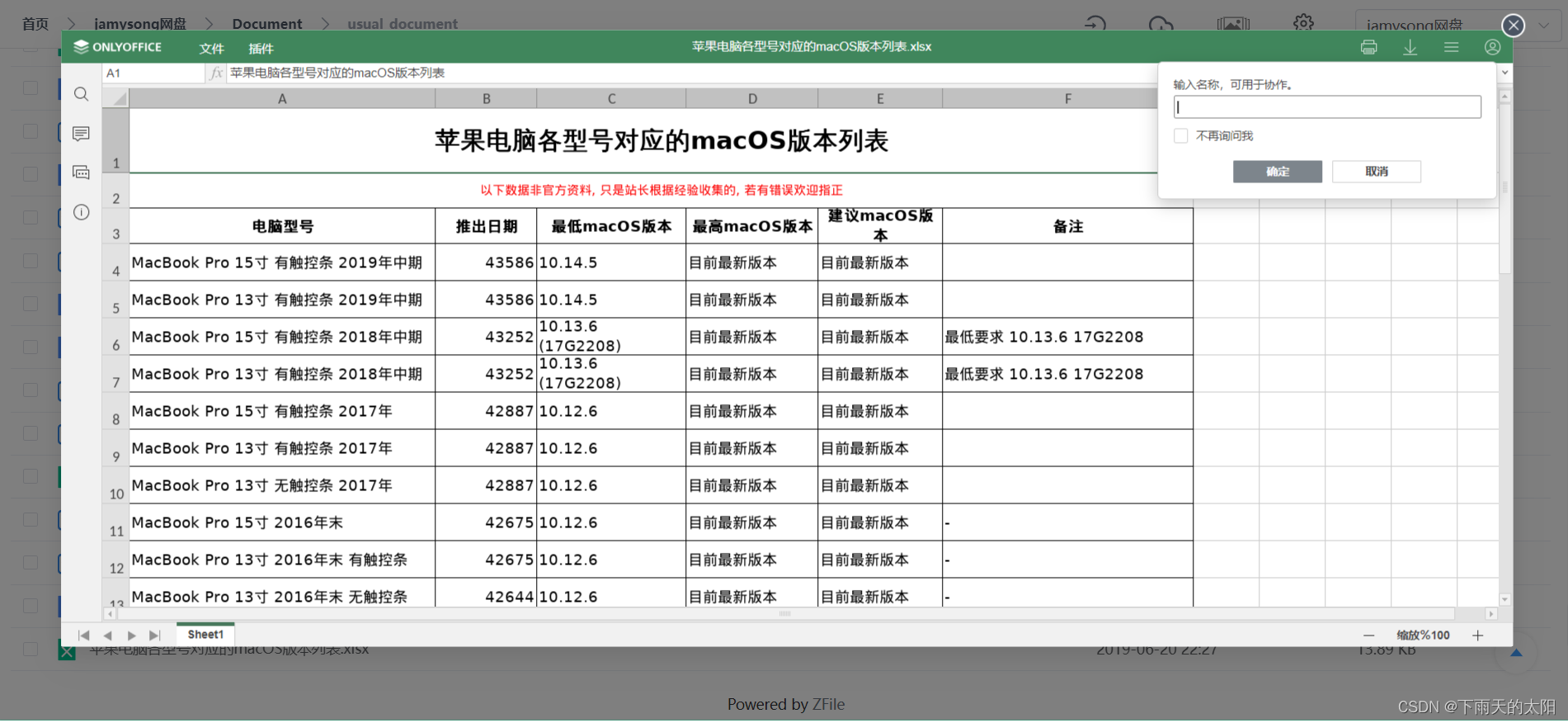Print the spreadsheet via printer icon
Viewport: 1568px width, 723px height.
1369,47
